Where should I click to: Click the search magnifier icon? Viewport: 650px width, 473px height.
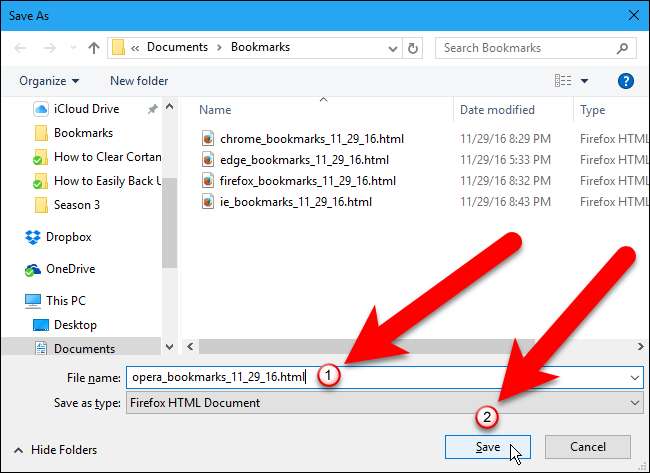click(x=622, y=48)
